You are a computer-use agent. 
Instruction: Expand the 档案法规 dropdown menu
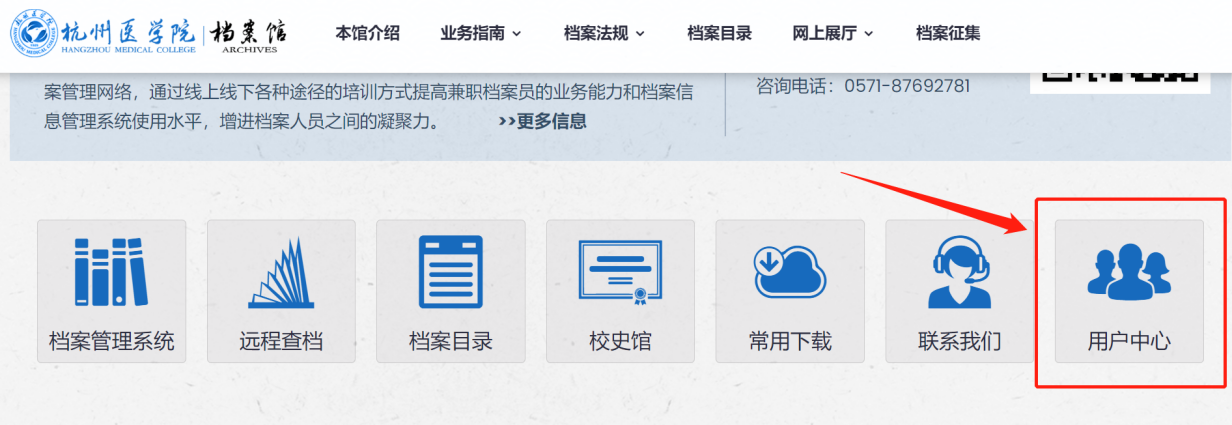click(x=604, y=33)
